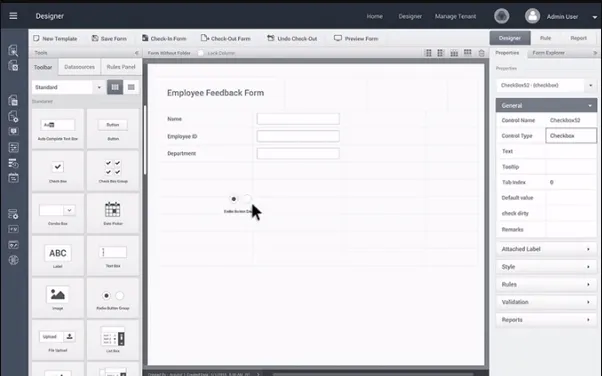Click the Form Without Folder label
This screenshot has width=602, height=376.
coord(169,53)
